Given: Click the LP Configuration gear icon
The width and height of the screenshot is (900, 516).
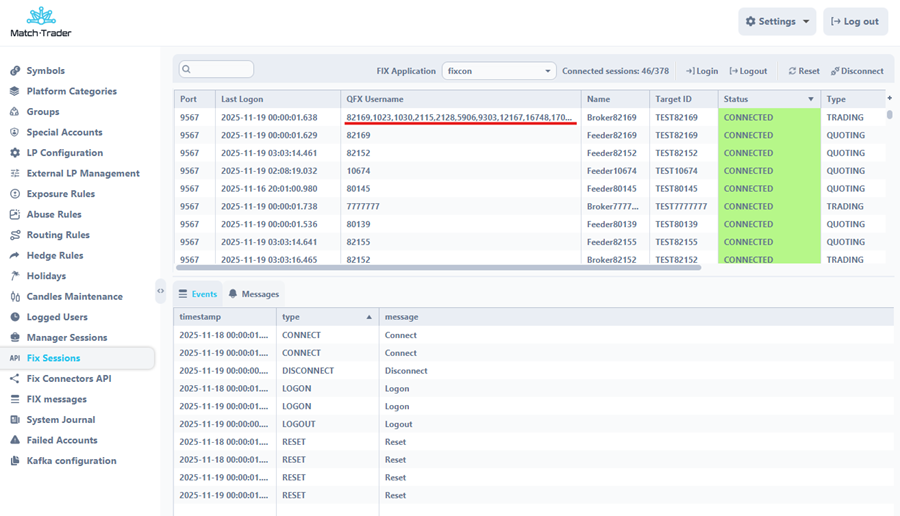Looking at the screenshot, I should coord(15,153).
